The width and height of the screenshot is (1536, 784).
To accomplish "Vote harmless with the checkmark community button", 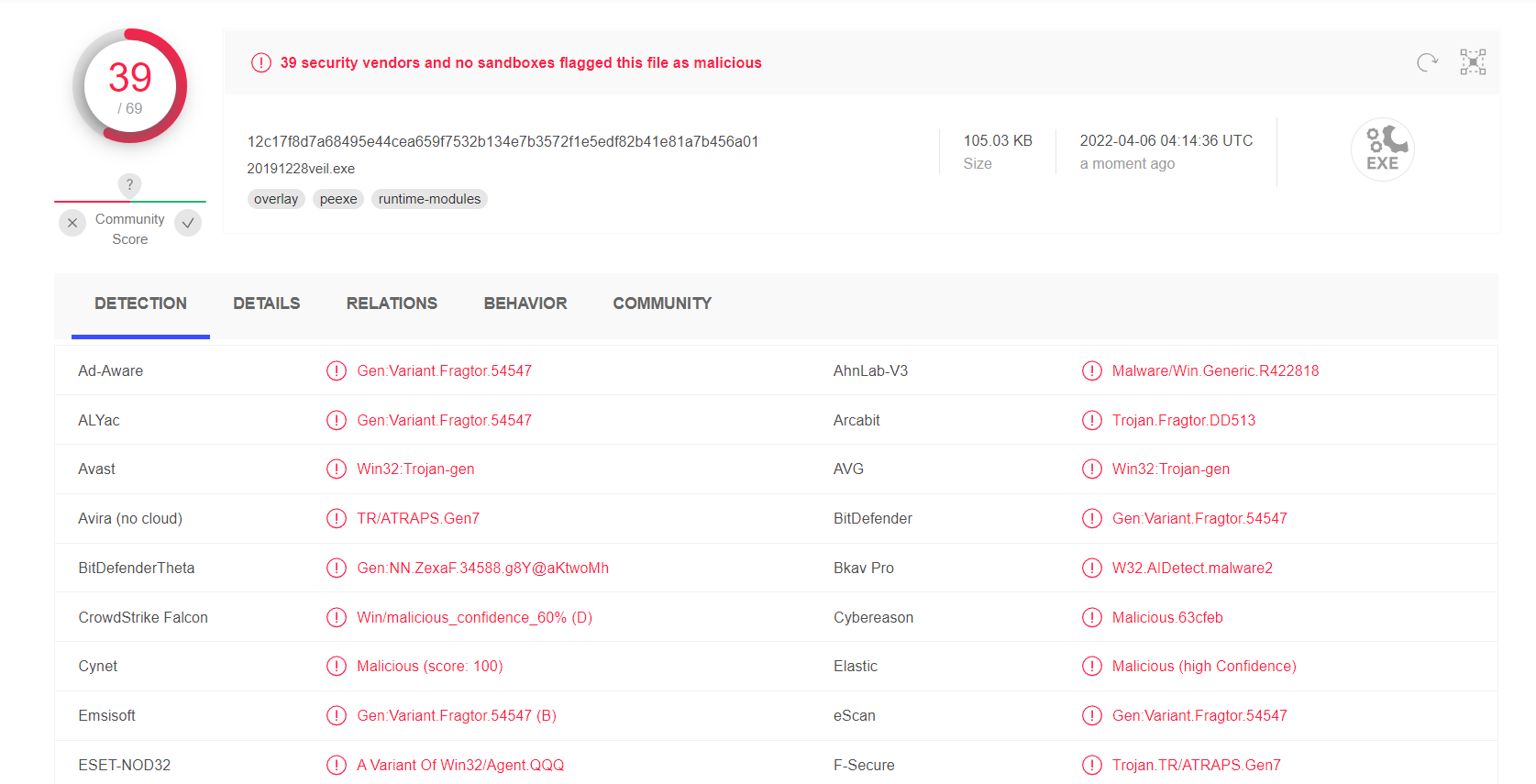I will tap(188, 223).
